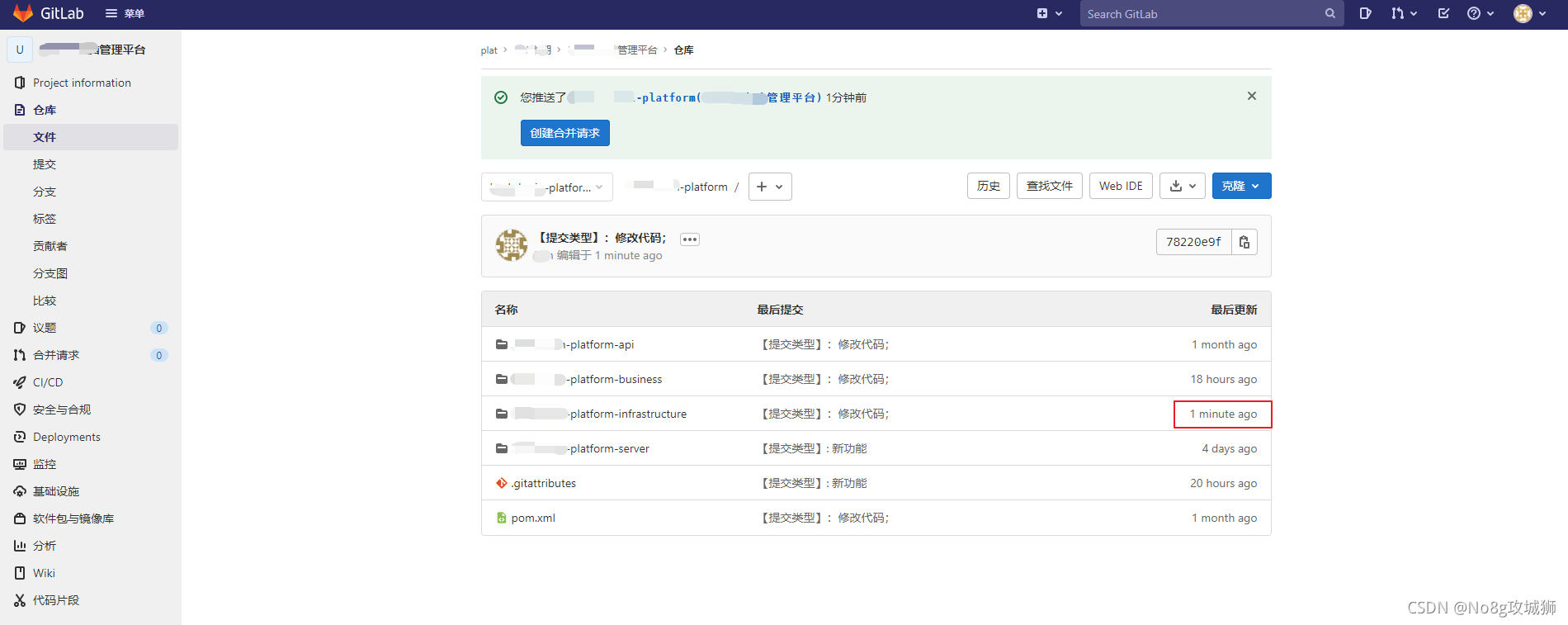Open 代码片段 snippets in sidebar
The image size is (1568, 625).
pos(56,600)
